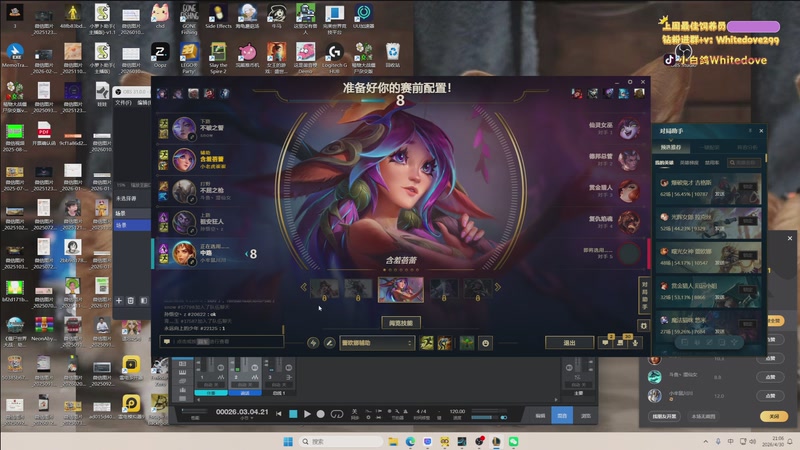
Task: Open Microsoft Edge from the taskbar
Action: tap(410, 441)
